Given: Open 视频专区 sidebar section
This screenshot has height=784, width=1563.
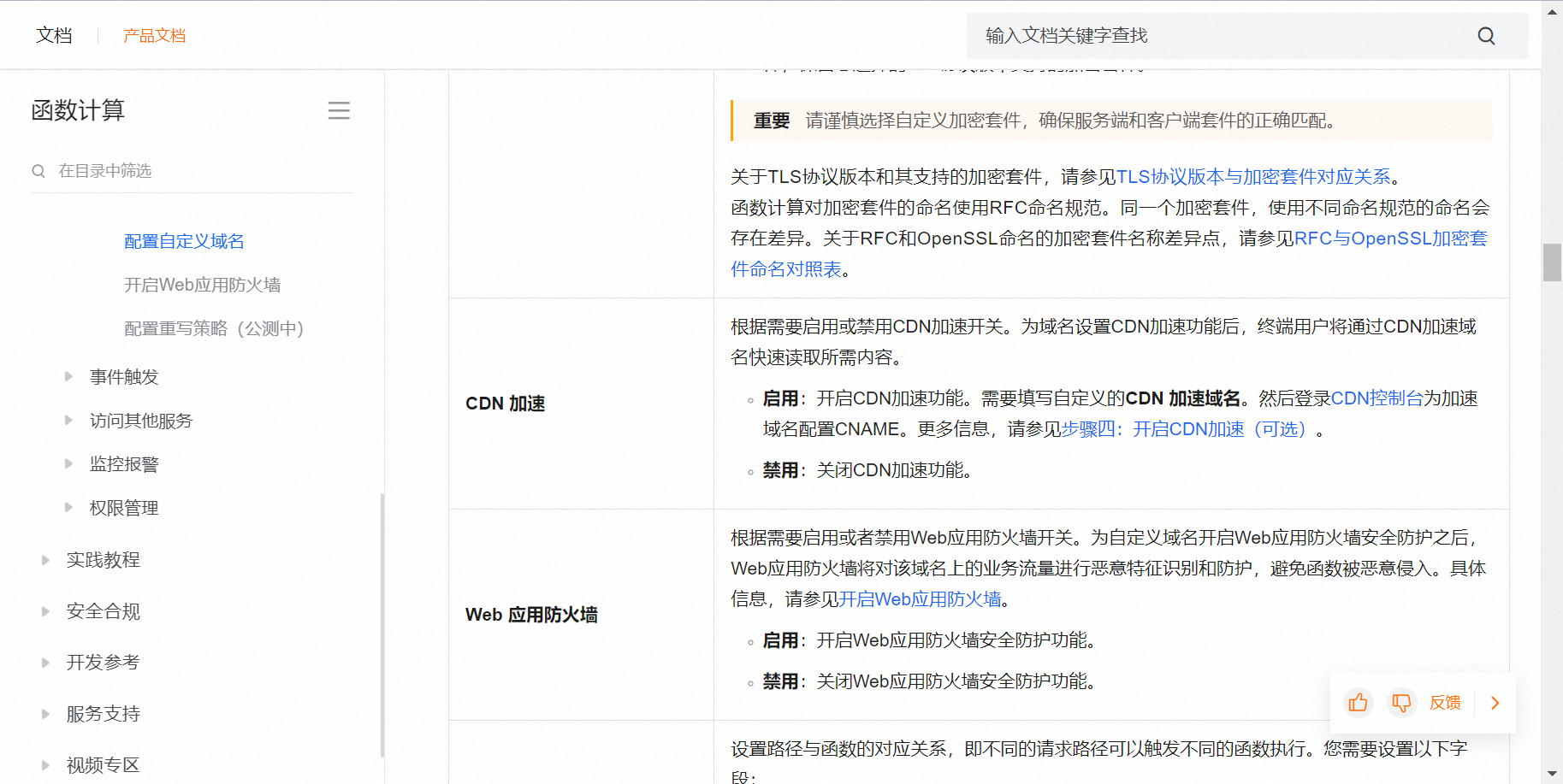Looking at the screenshot, I should point(104,765).
